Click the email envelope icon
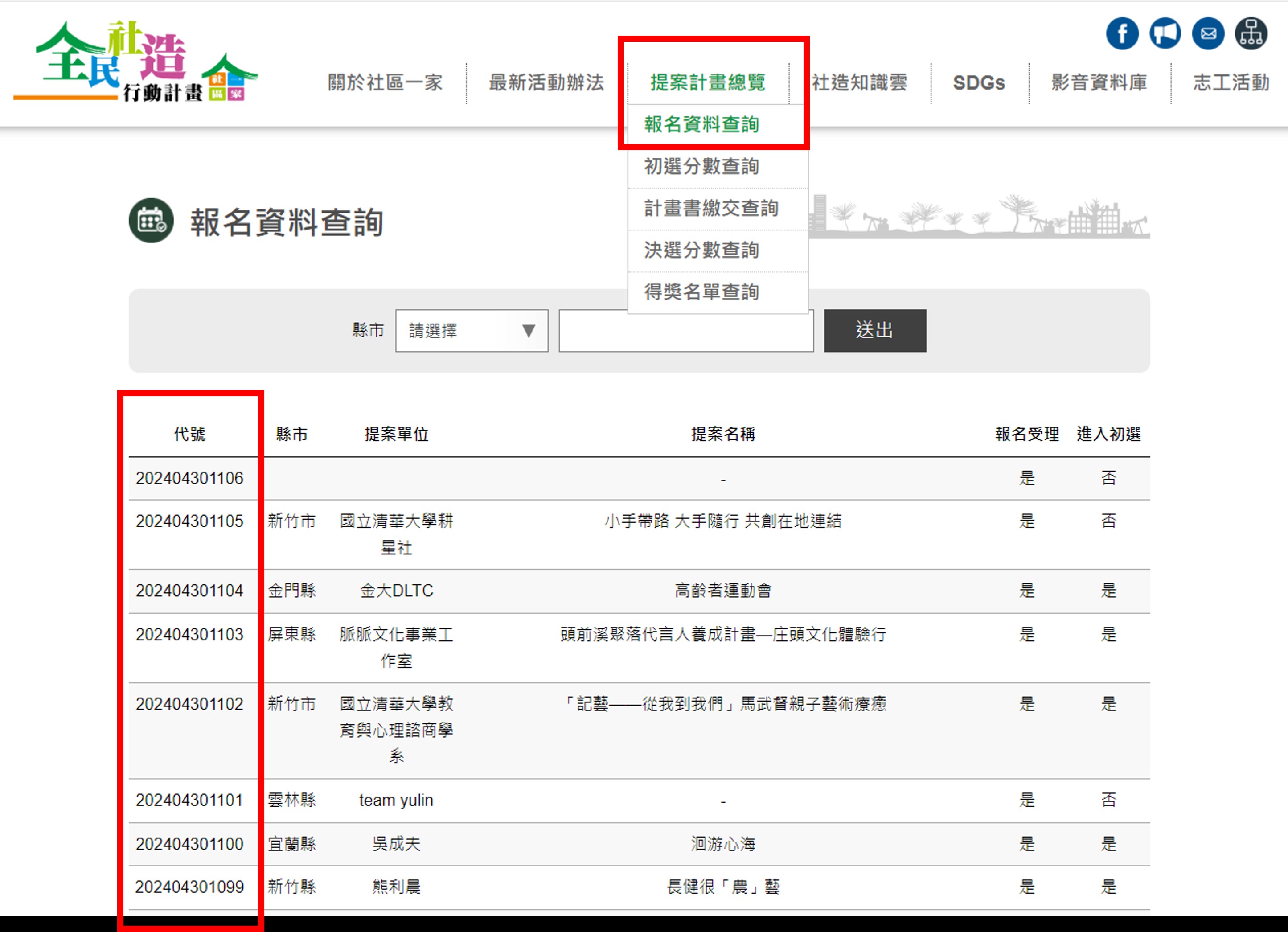Viewport: 1288px width, 932px height. point(1208,34)
